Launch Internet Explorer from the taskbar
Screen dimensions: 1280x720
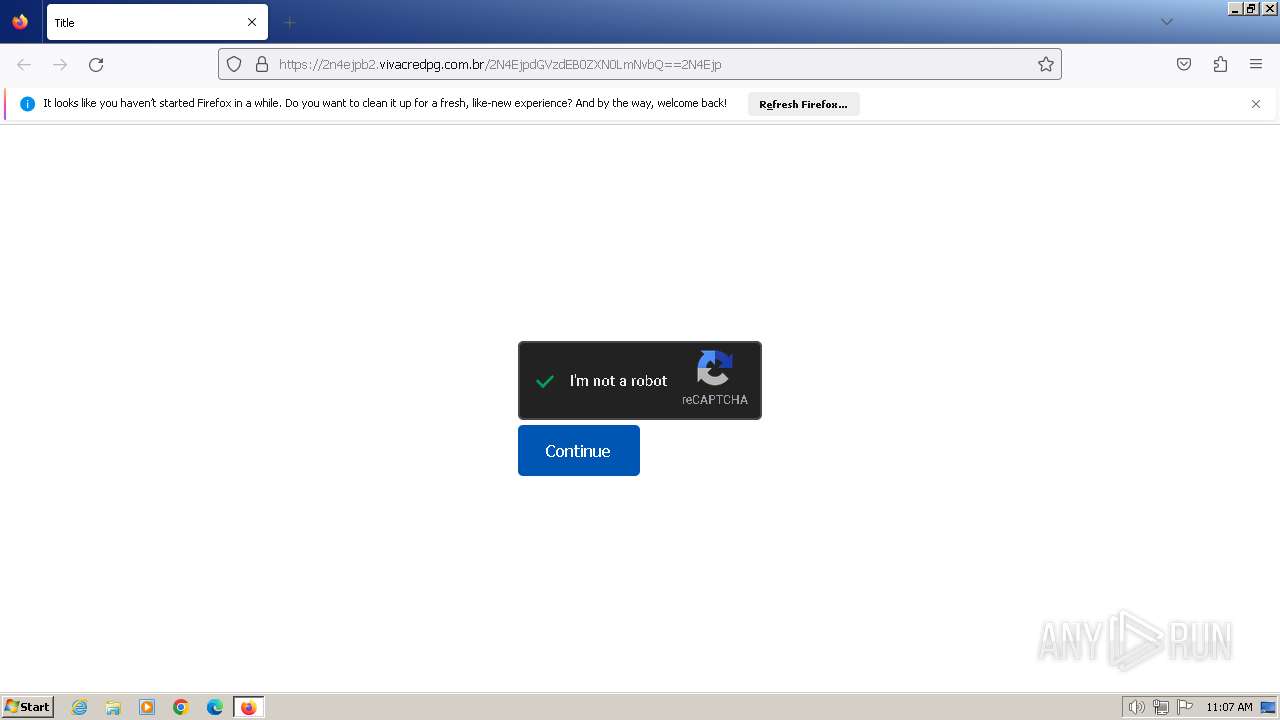pos(80,707)
